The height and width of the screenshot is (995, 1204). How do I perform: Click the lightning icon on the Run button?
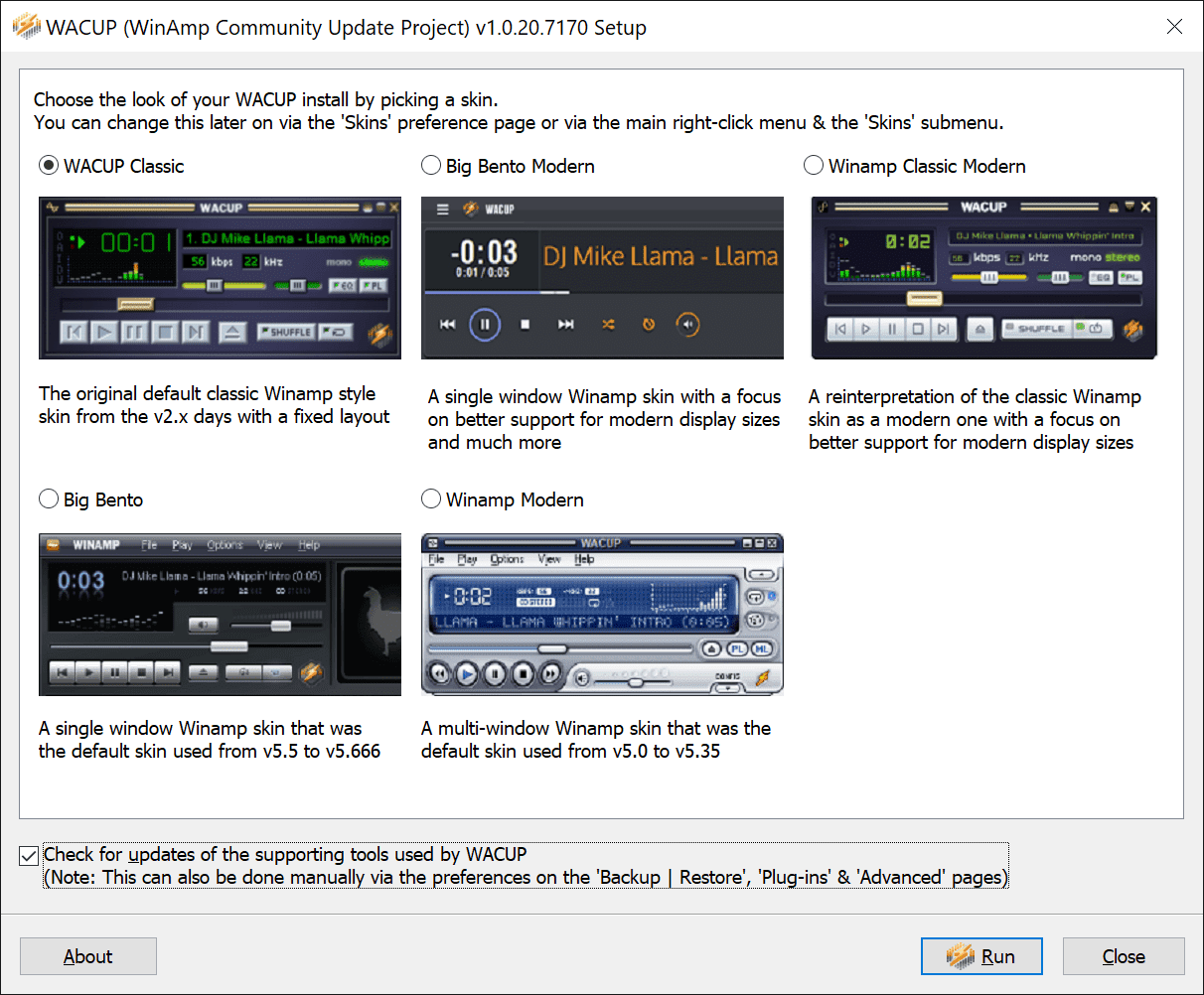pos(961,956)
